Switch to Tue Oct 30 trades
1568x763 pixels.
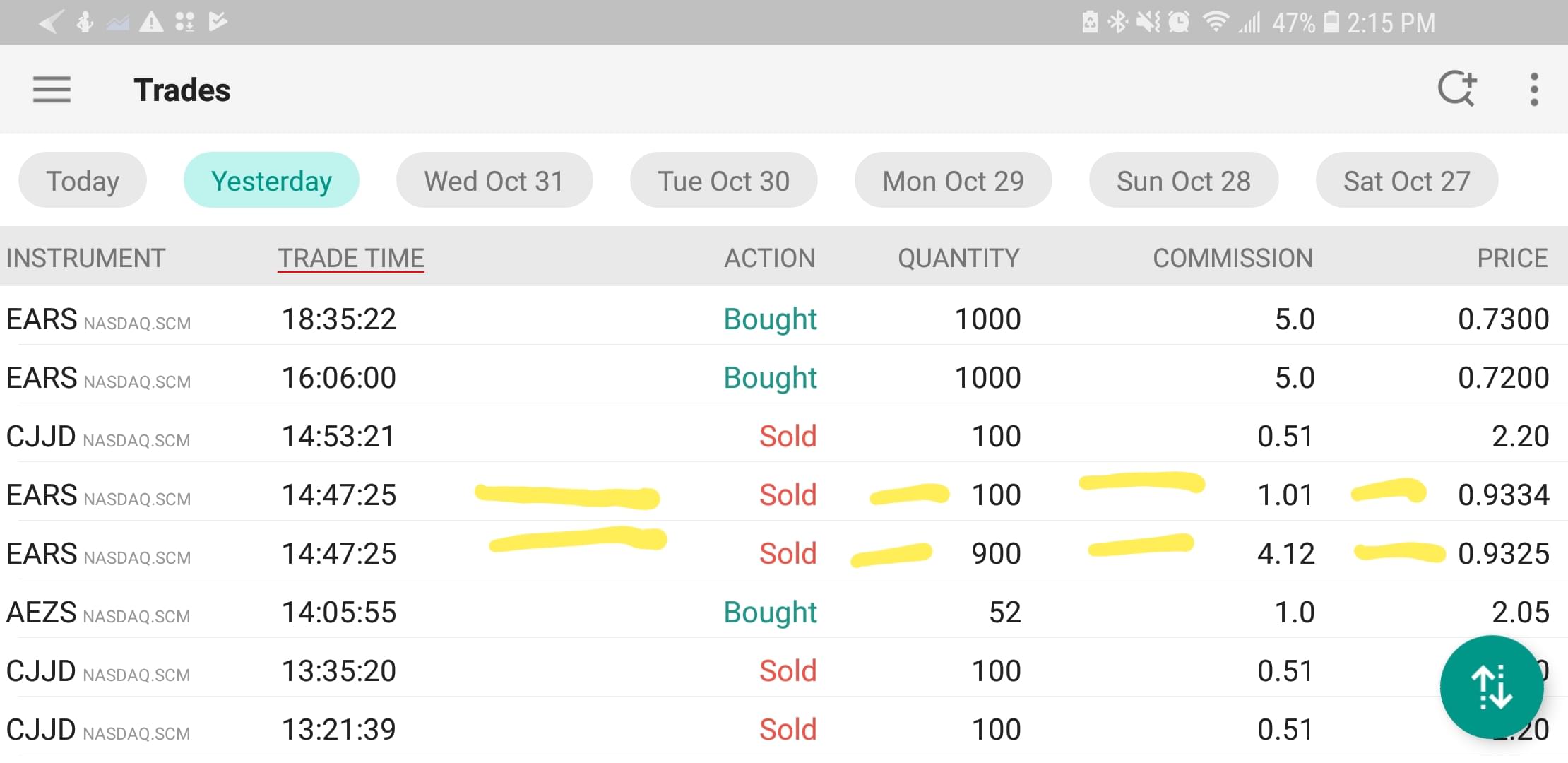[723, 181]
